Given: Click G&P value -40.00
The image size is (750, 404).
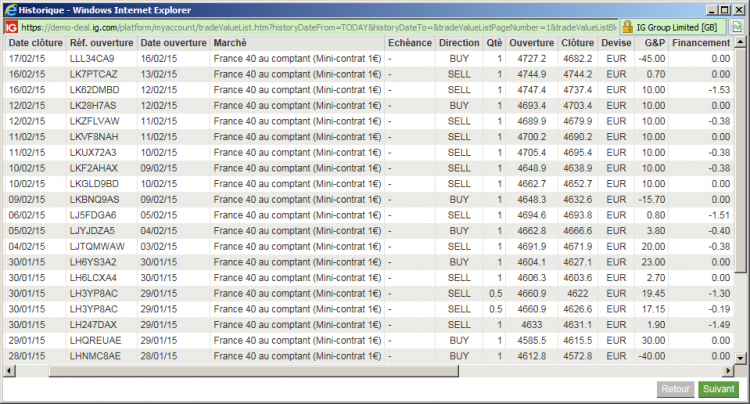Looking at the screenshot, I should [651, 356].
